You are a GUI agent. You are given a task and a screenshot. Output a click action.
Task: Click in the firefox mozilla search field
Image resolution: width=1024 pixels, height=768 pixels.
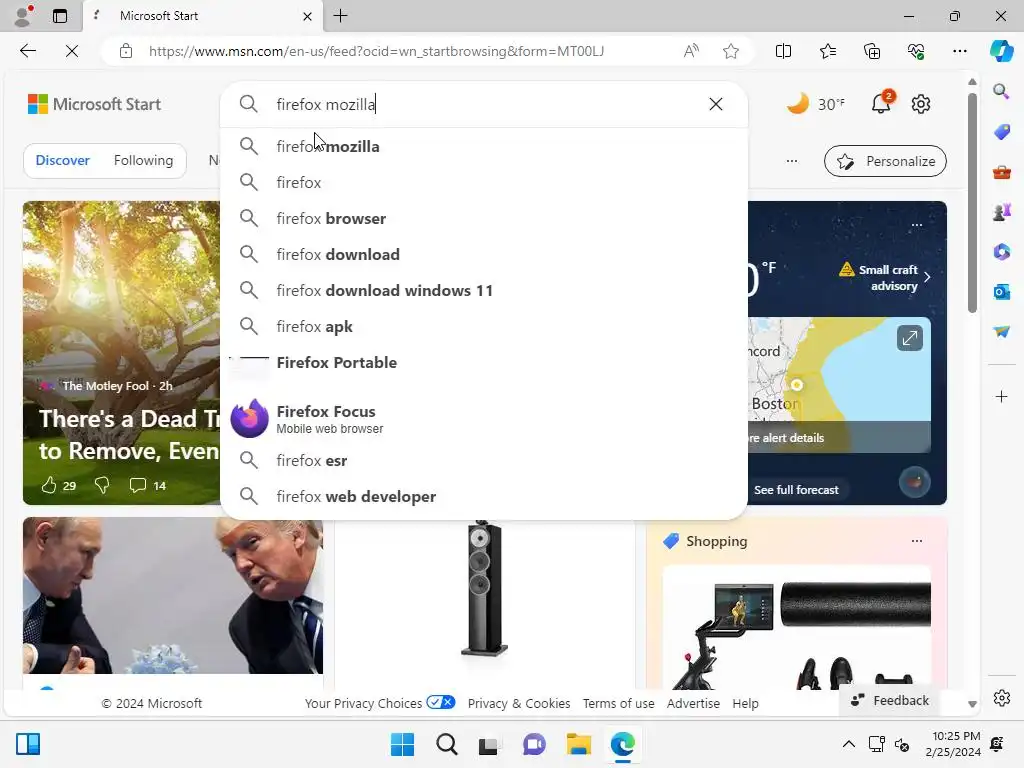coord(483,104)
